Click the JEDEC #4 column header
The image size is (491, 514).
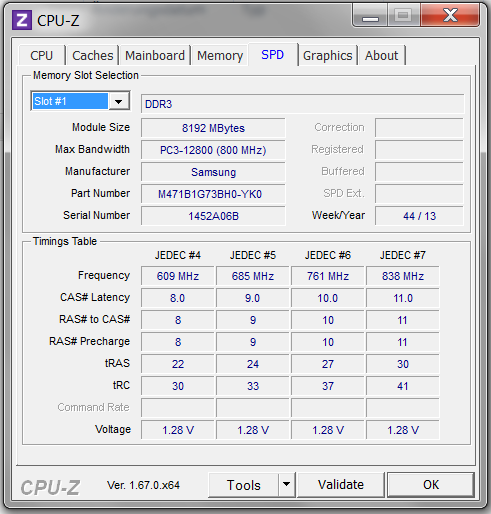pos(178,255)
